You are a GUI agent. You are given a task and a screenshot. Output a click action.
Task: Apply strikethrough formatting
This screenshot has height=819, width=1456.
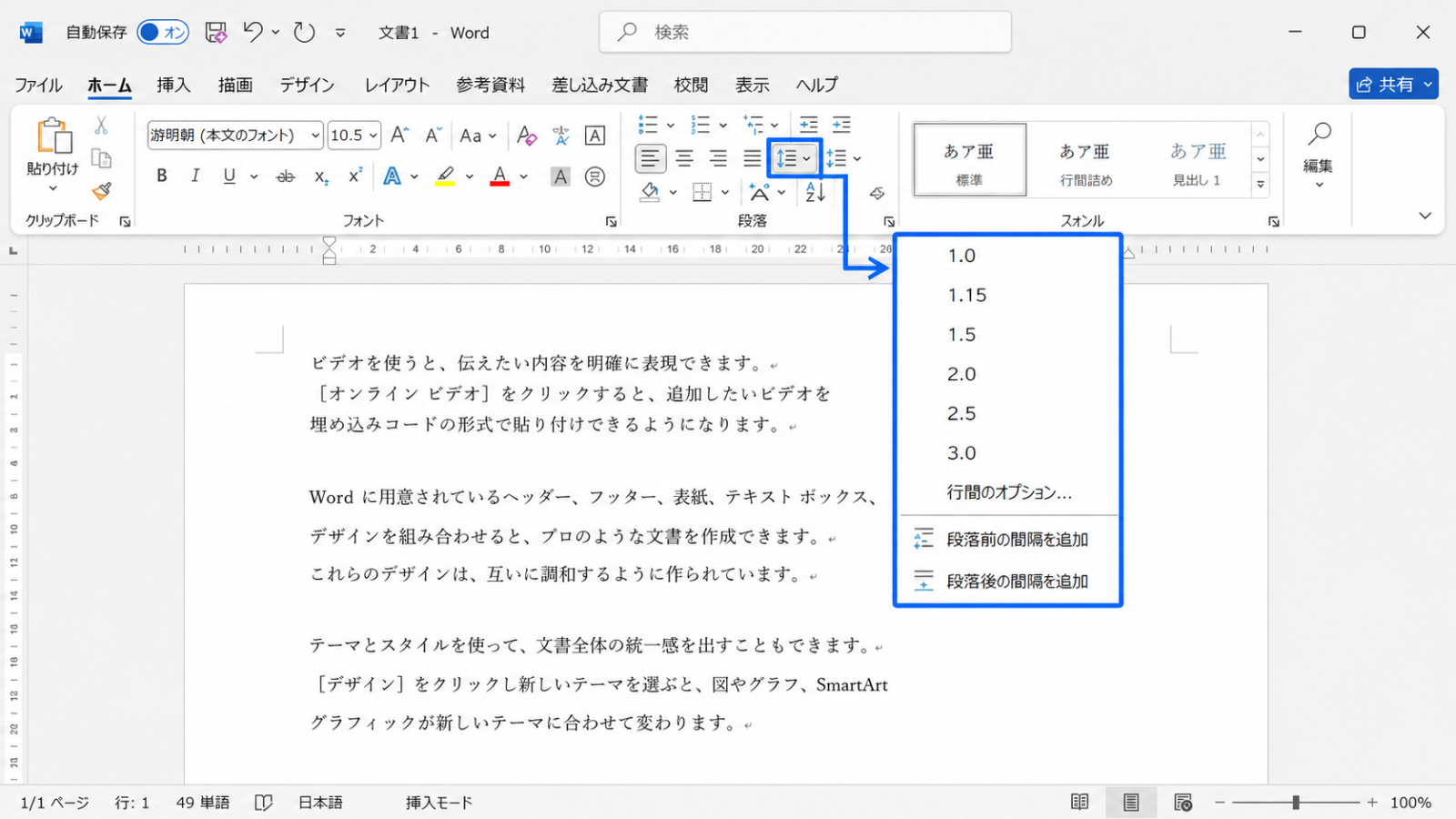(x=286, y=177)
